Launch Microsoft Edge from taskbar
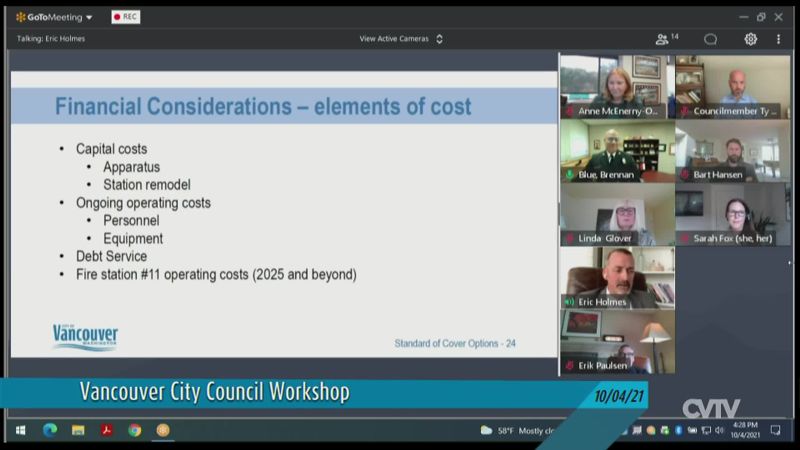 (x=50, y=430)
